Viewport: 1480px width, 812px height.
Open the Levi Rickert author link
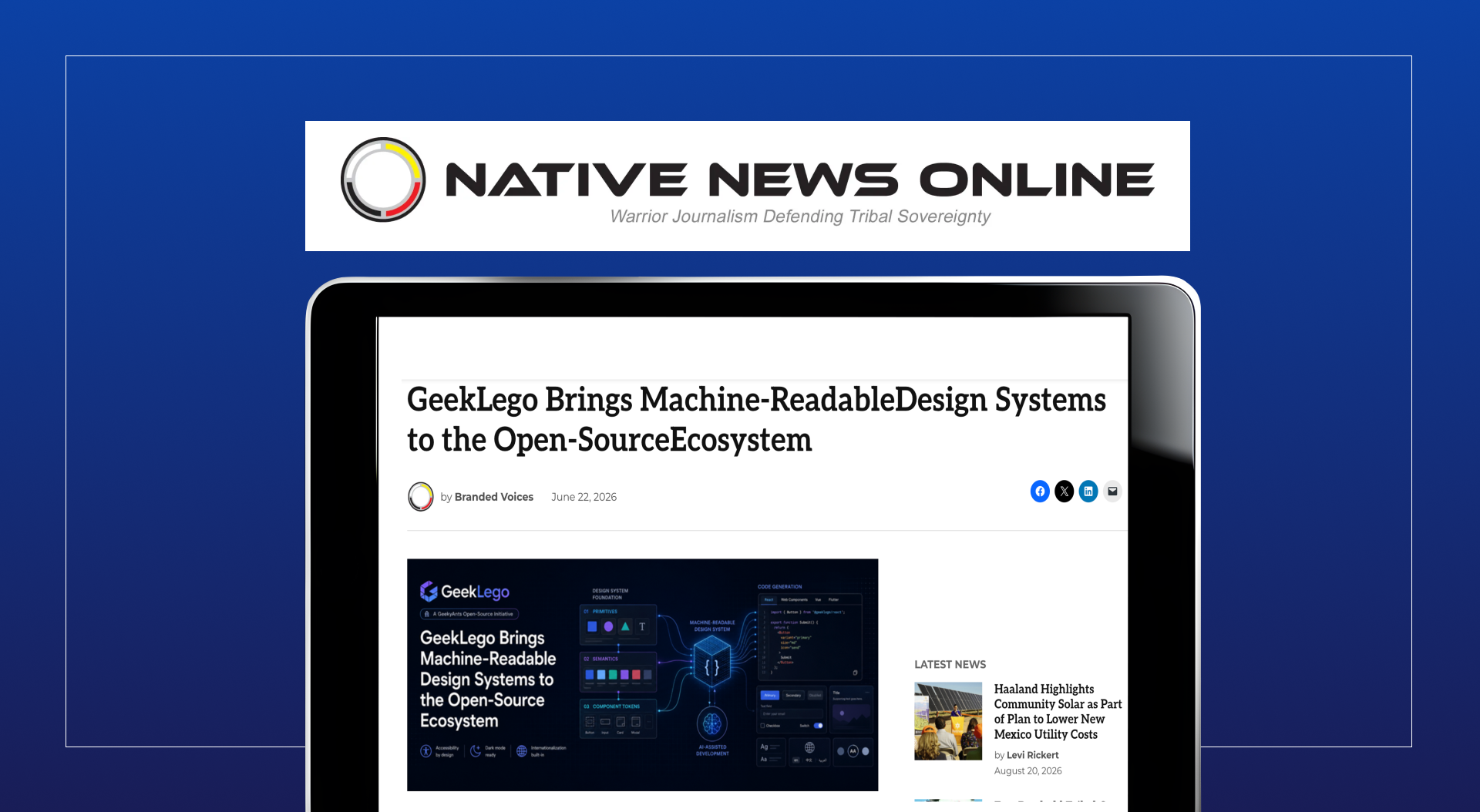[1033, 755]
